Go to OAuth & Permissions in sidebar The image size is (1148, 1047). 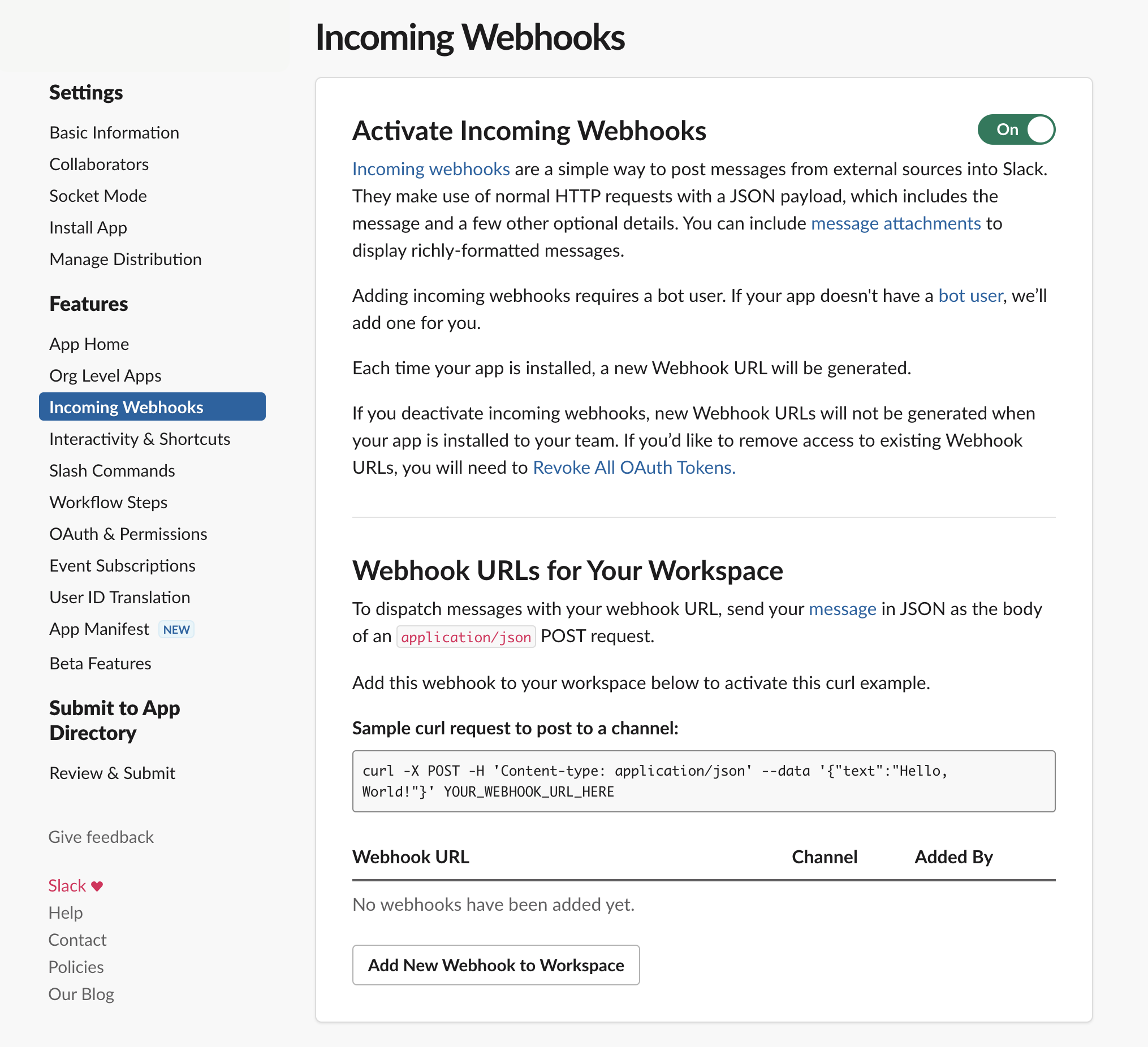click(x=128, y=534)
